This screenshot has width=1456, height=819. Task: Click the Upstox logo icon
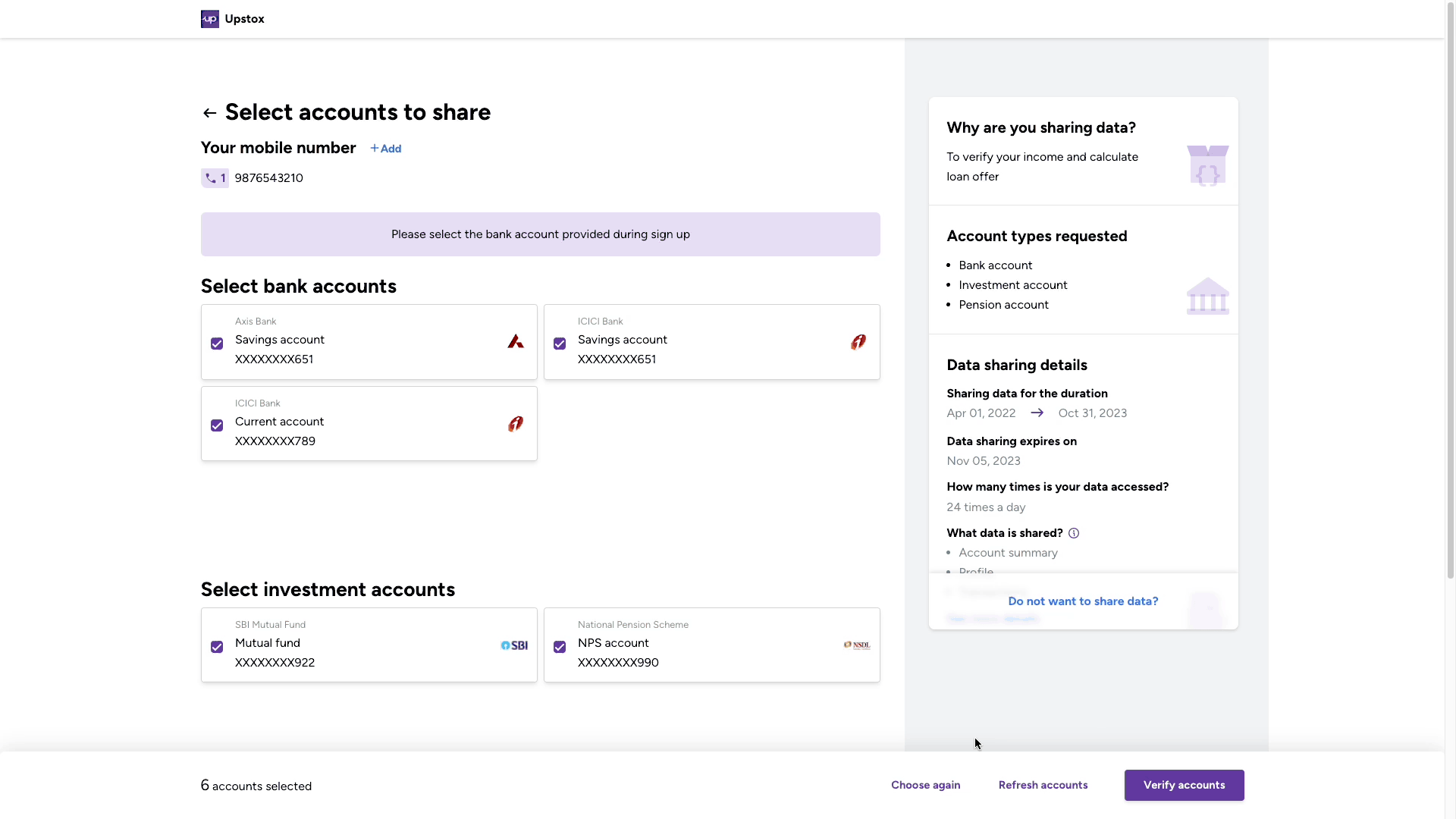point(209,19)
